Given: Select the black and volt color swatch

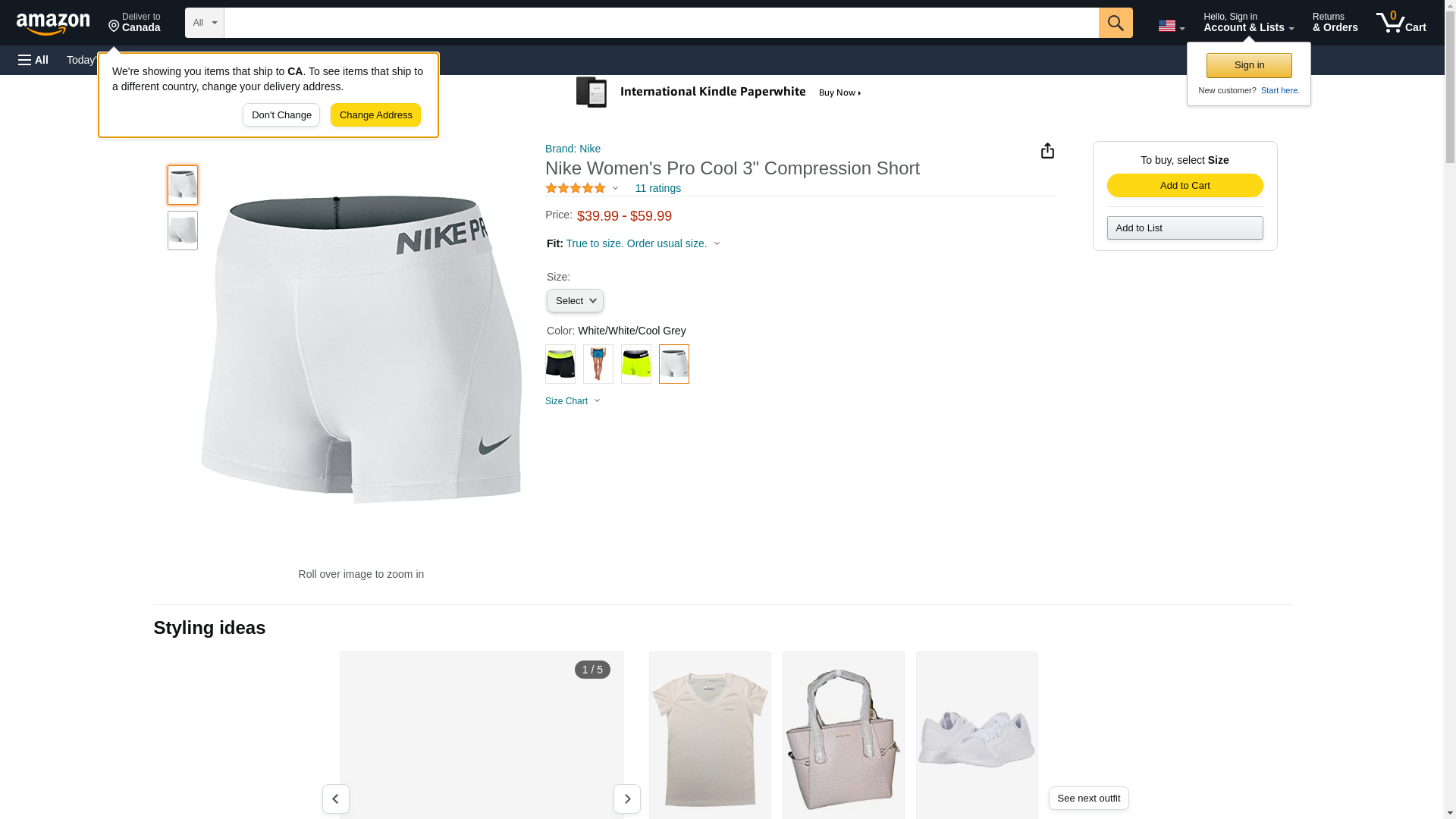Looking at the screenshot, I should coord(560,364).
